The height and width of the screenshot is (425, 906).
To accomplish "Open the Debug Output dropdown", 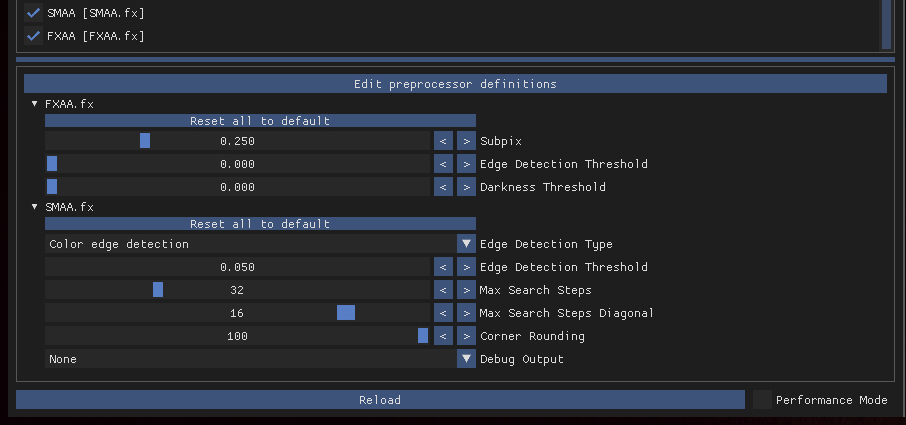I will pos(466,359).
